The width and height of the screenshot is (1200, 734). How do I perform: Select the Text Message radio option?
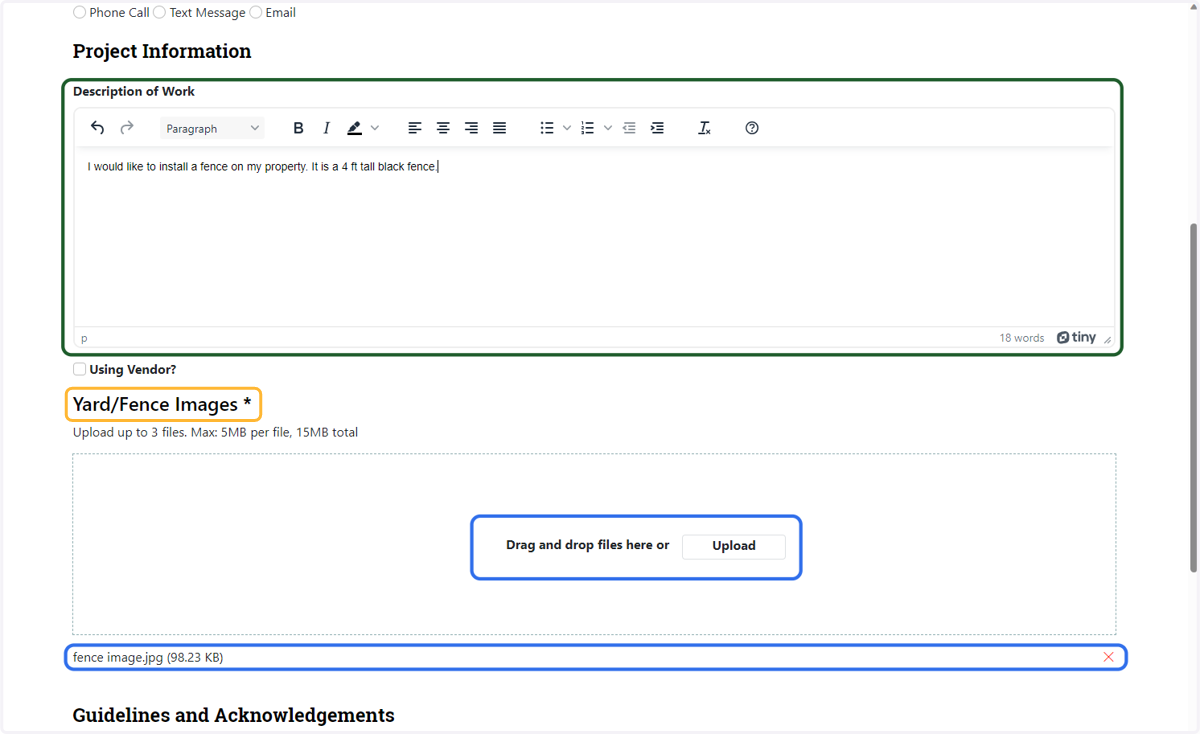point(160,13)
